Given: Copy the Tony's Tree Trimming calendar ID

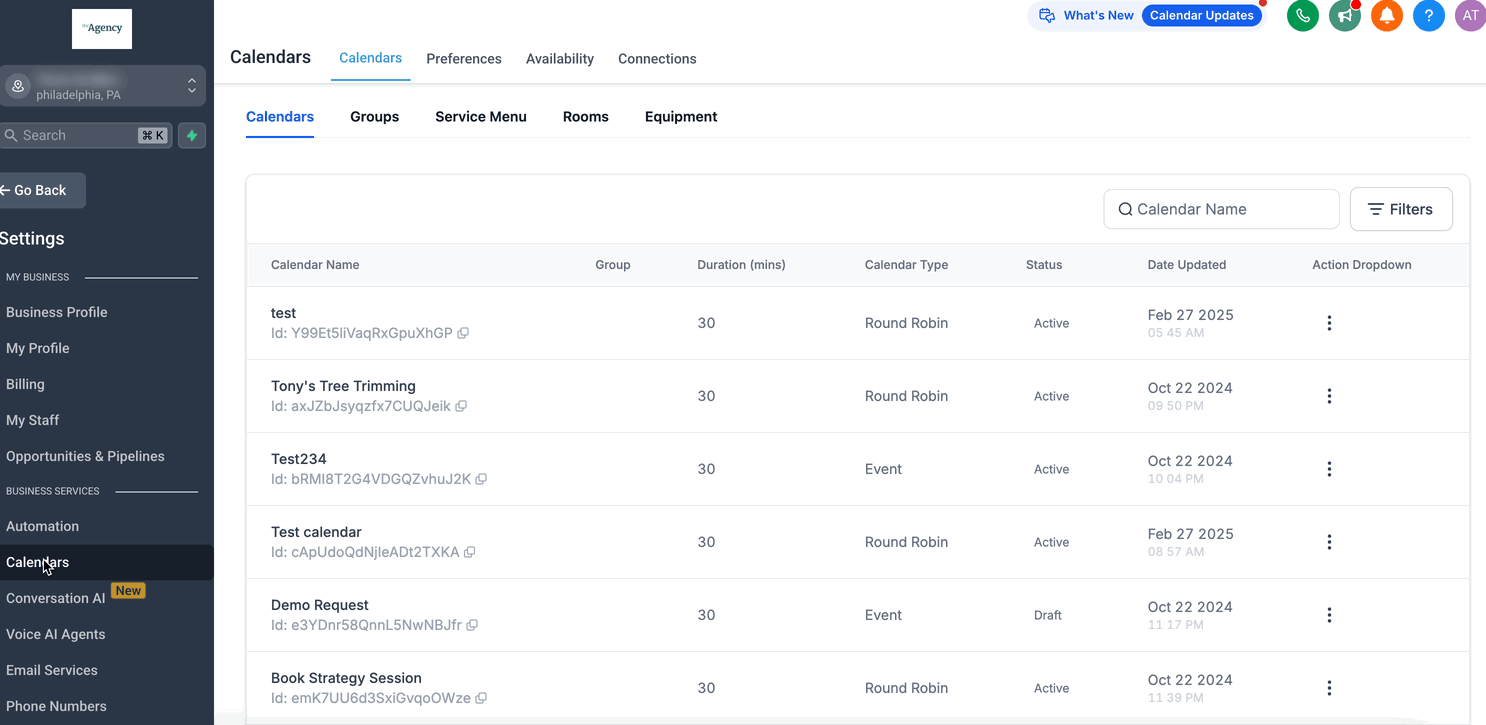Looking at the screenshot, I should point(461,406).
